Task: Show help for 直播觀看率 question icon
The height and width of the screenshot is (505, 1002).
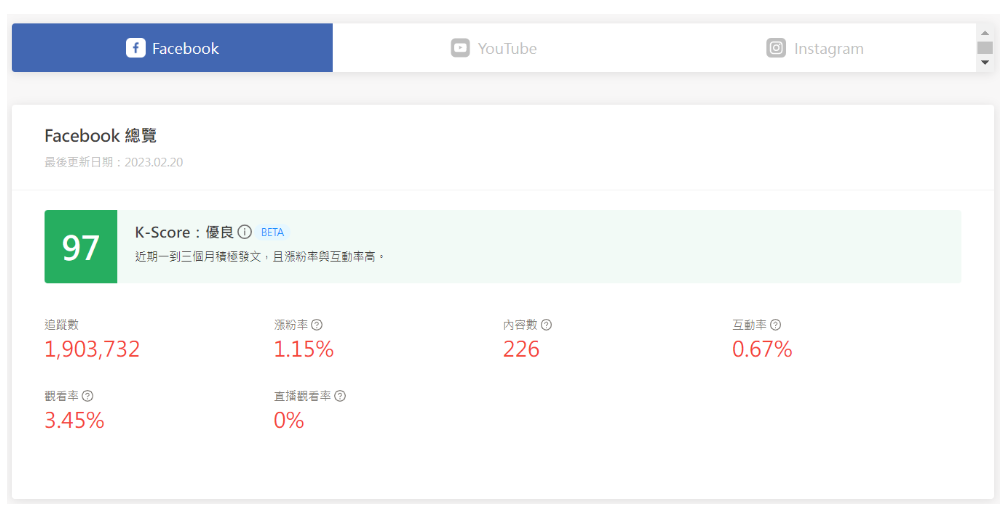Action: pyautogui.click(x=340, y=396)
